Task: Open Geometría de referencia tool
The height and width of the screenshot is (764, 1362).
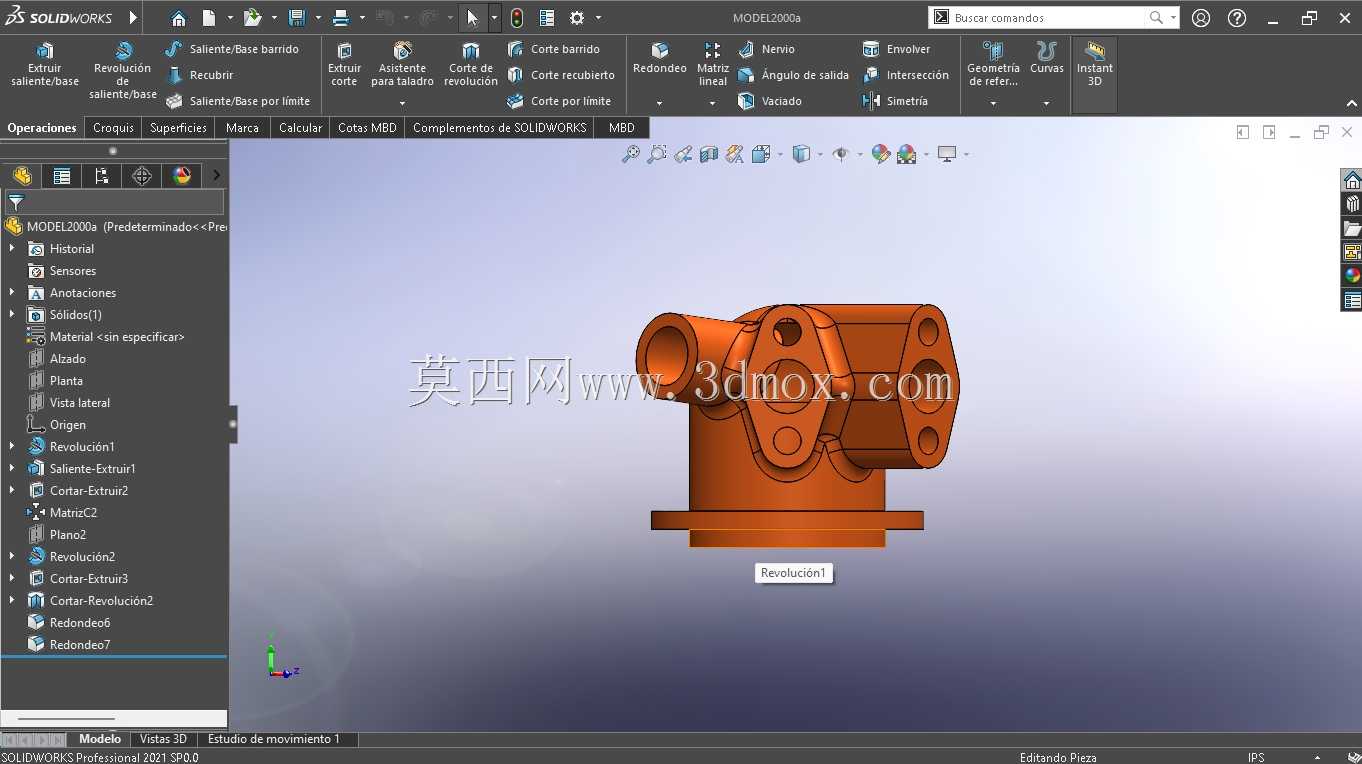Action: [x=993, y=65]
